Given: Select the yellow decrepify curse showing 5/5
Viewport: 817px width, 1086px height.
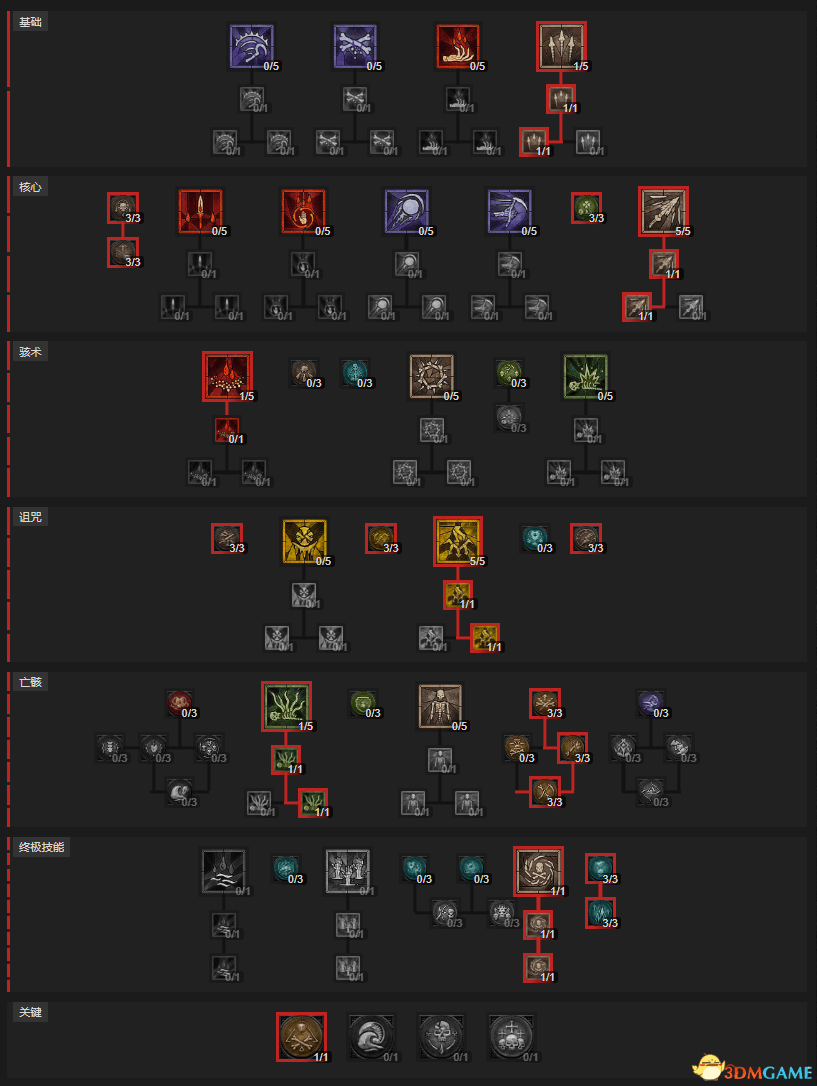Looking at the screenshot, I should pos(458,541).
